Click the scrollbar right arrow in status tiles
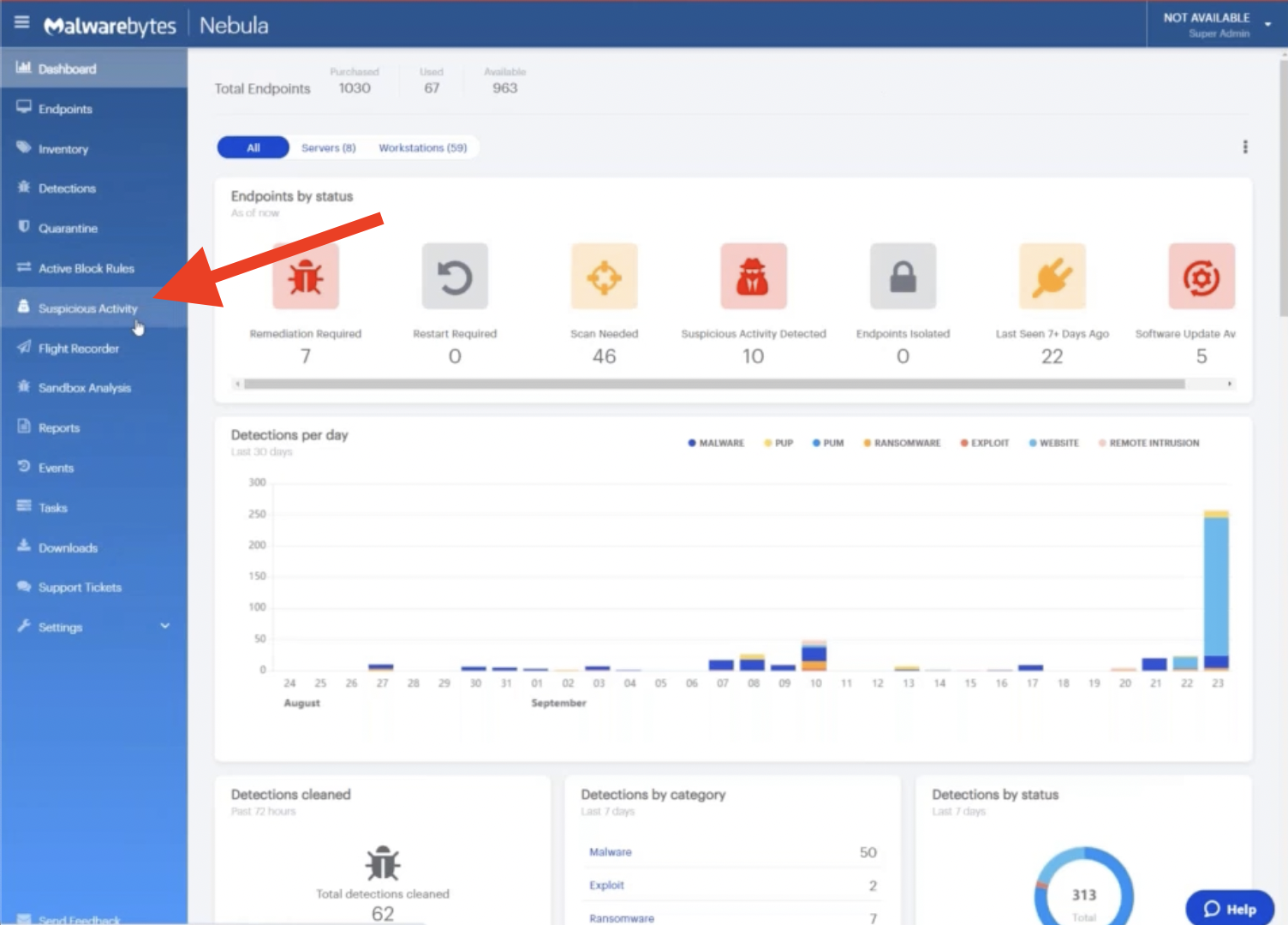The image size is (1288, 925). pyautogui.click(x=1230, y=384)
